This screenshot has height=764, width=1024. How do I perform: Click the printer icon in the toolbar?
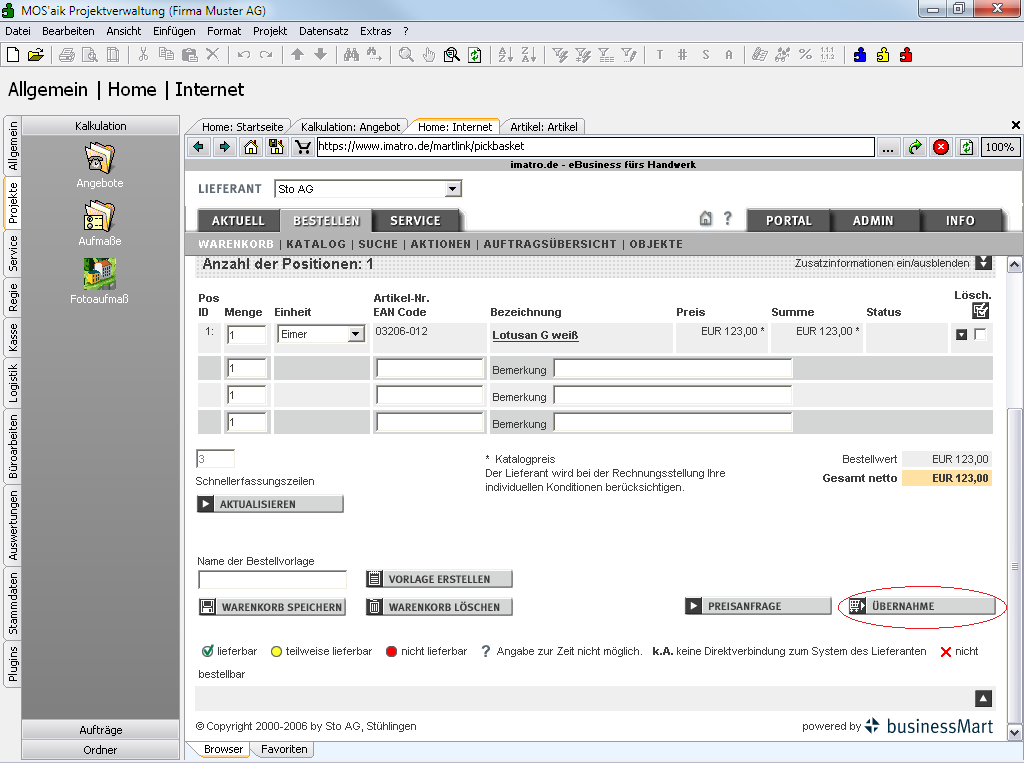coord(67,55)
